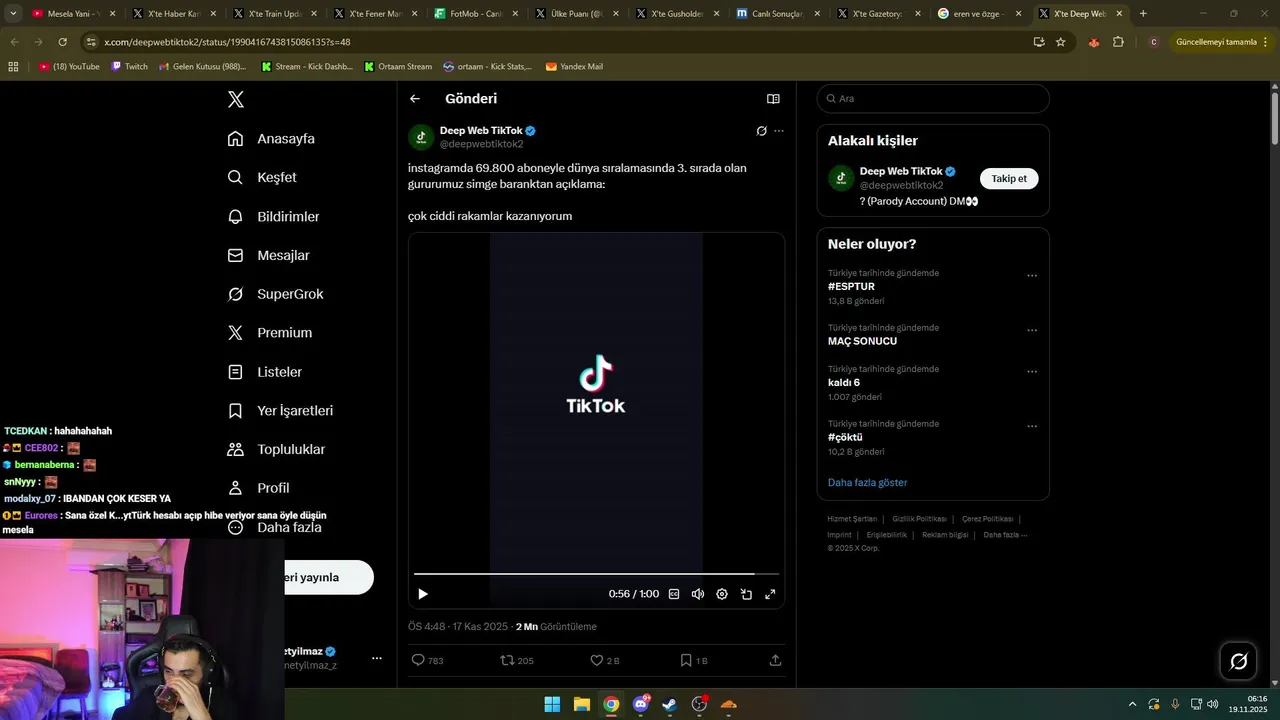
Task: Open Deep Web TikTok profile name in post
Action: click(481, 131)
